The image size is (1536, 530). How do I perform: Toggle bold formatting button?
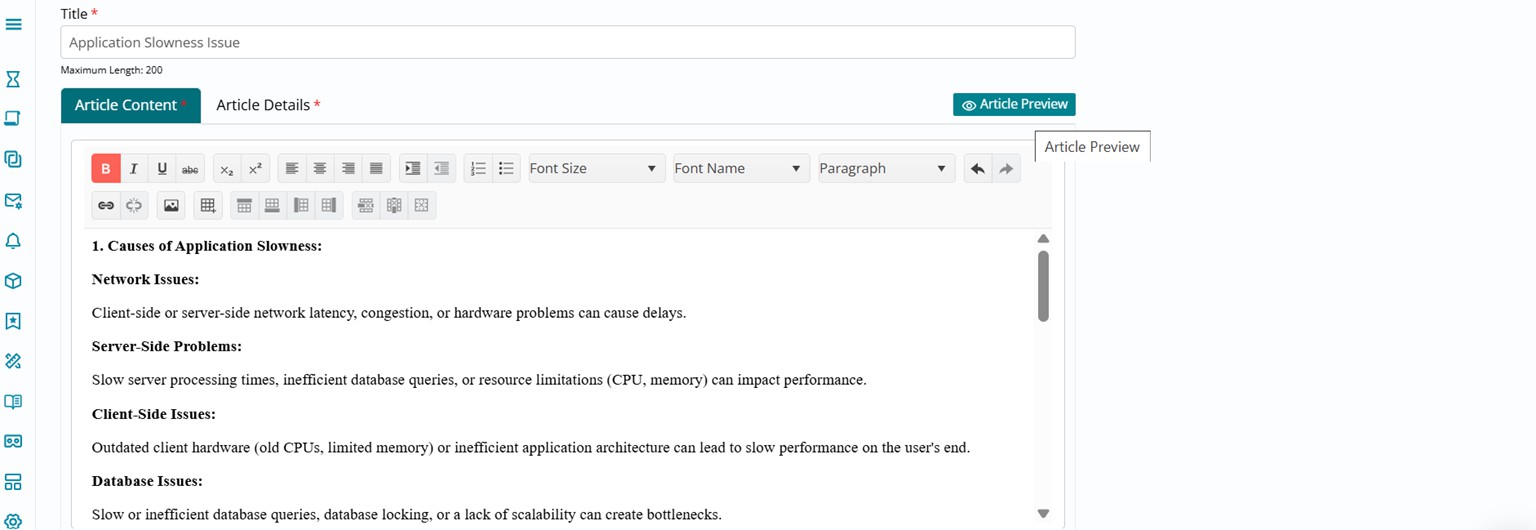click(106, 168)
